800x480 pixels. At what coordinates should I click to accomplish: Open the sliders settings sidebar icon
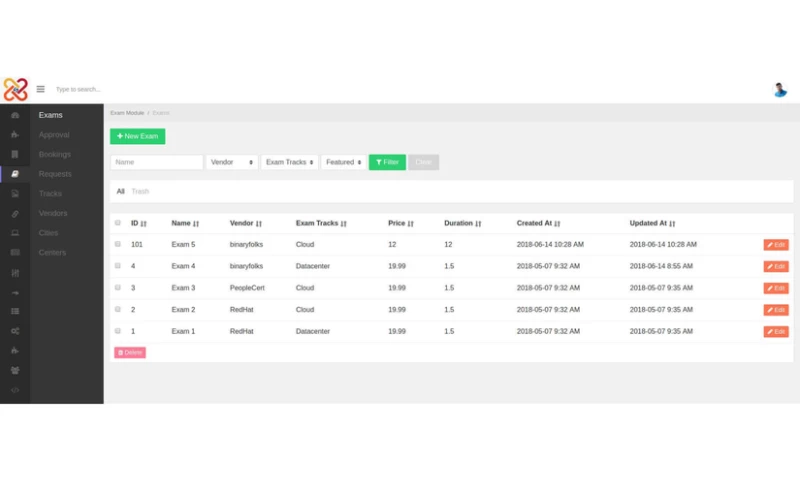click(x=15, y=273)
